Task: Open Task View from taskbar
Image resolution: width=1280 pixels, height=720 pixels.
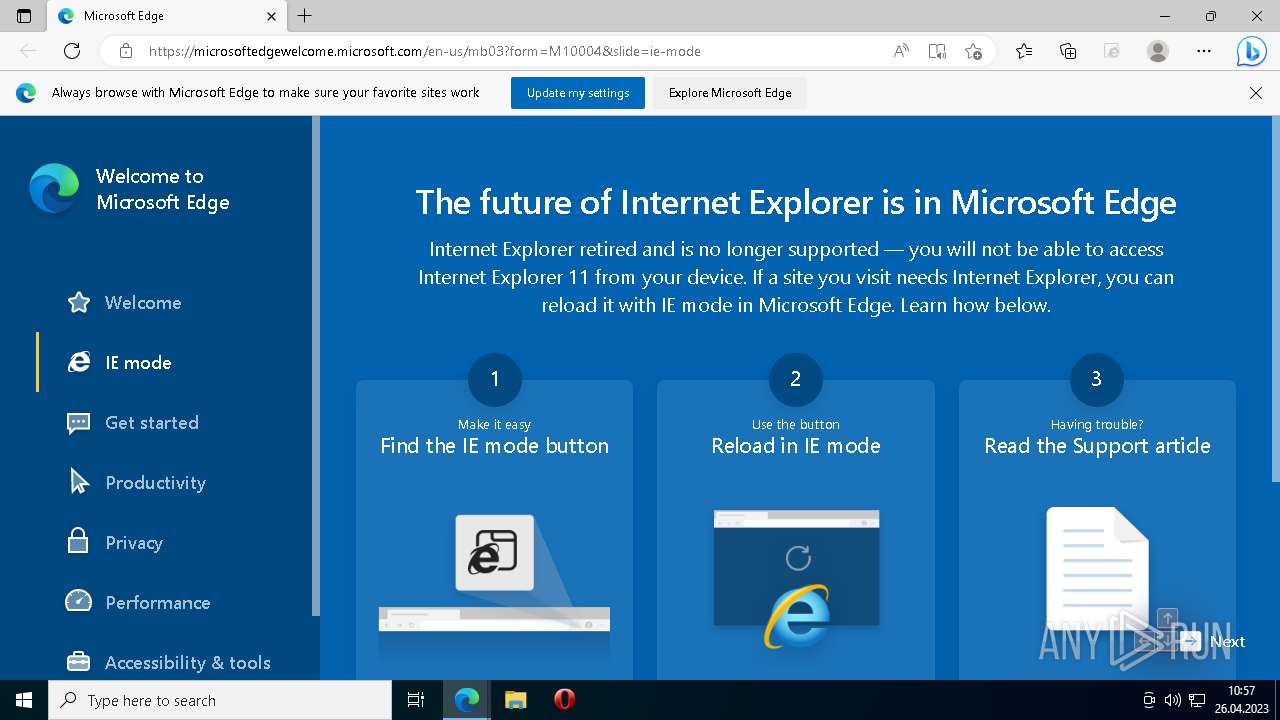Action: coord(416,700)
